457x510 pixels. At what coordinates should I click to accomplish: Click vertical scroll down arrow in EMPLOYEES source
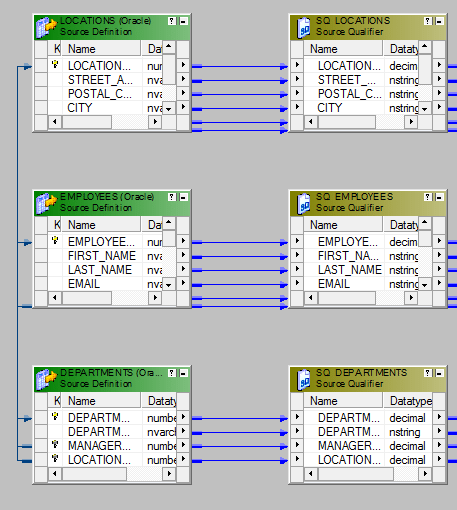click(169, 285)
